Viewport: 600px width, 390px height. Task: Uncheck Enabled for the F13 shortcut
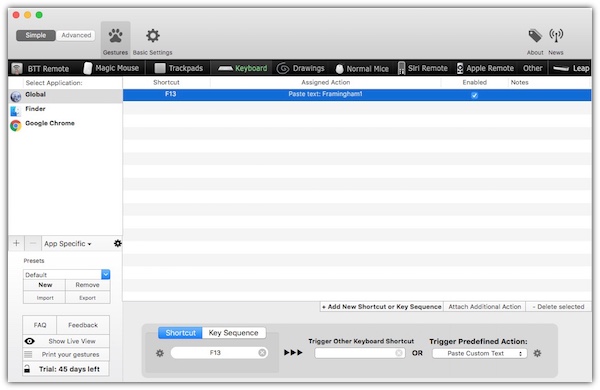tap(474, 95)
